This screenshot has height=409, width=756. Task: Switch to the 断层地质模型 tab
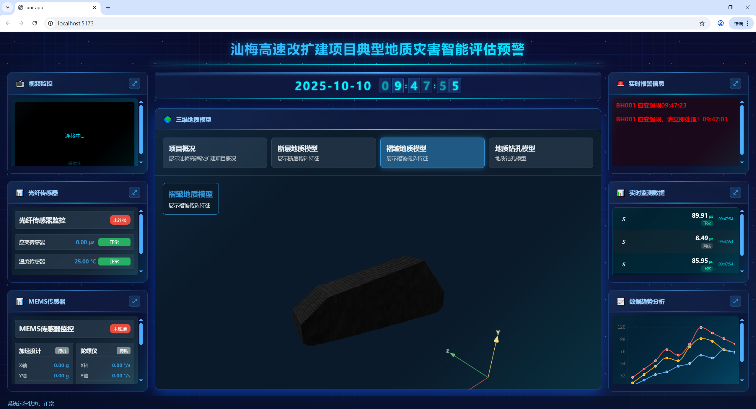[322, 152]
